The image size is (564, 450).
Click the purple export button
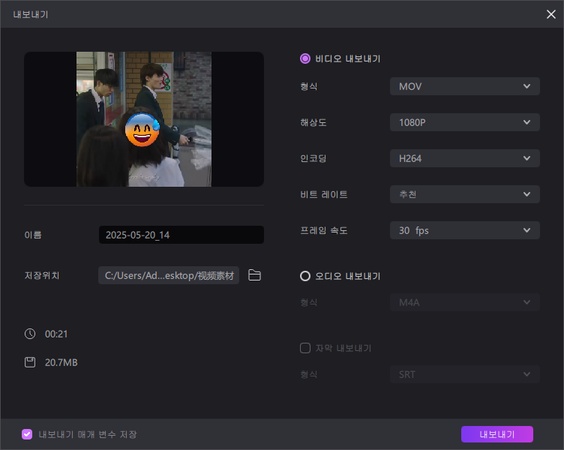[x=497, y=434]
